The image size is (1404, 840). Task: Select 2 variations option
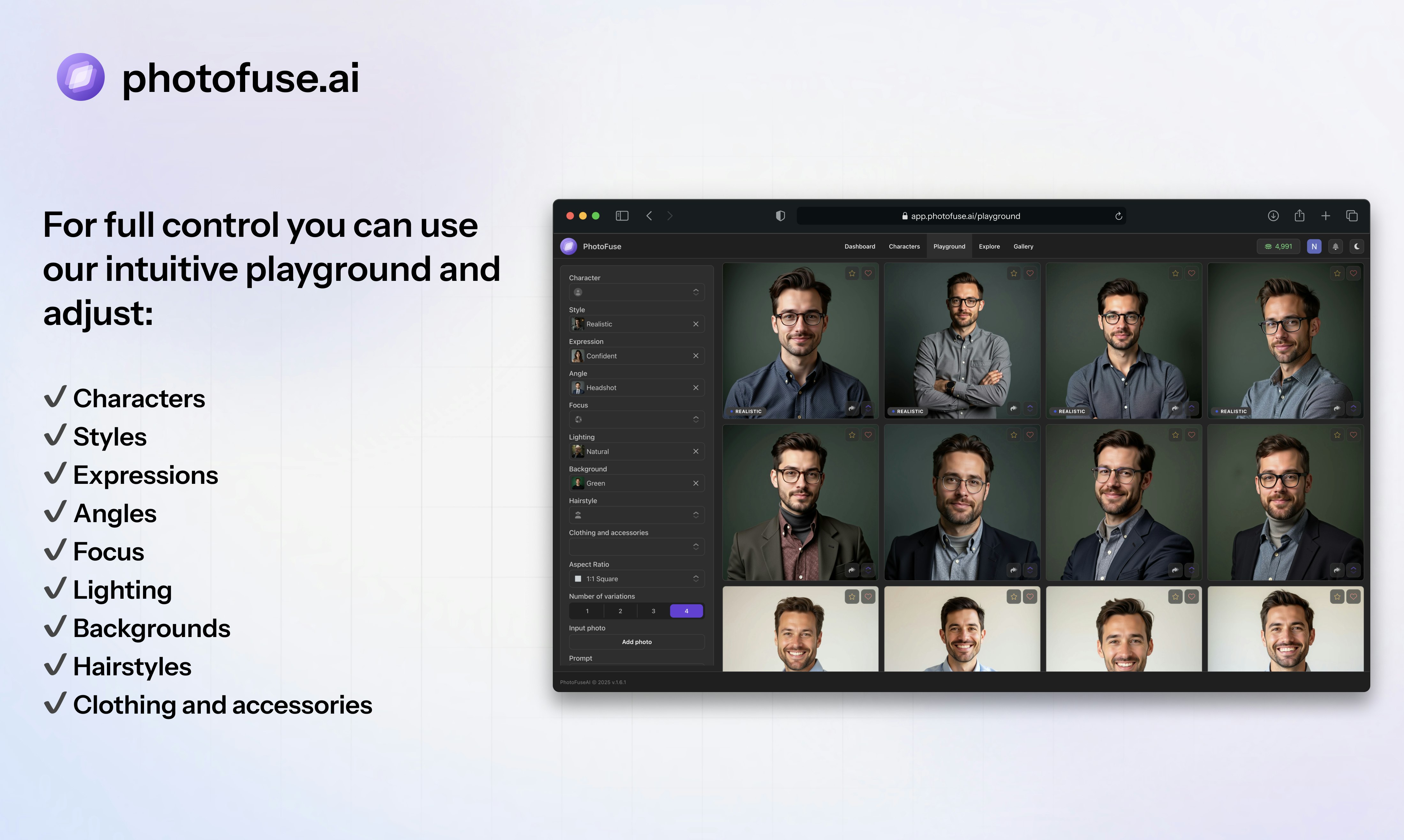pos(620,611)
